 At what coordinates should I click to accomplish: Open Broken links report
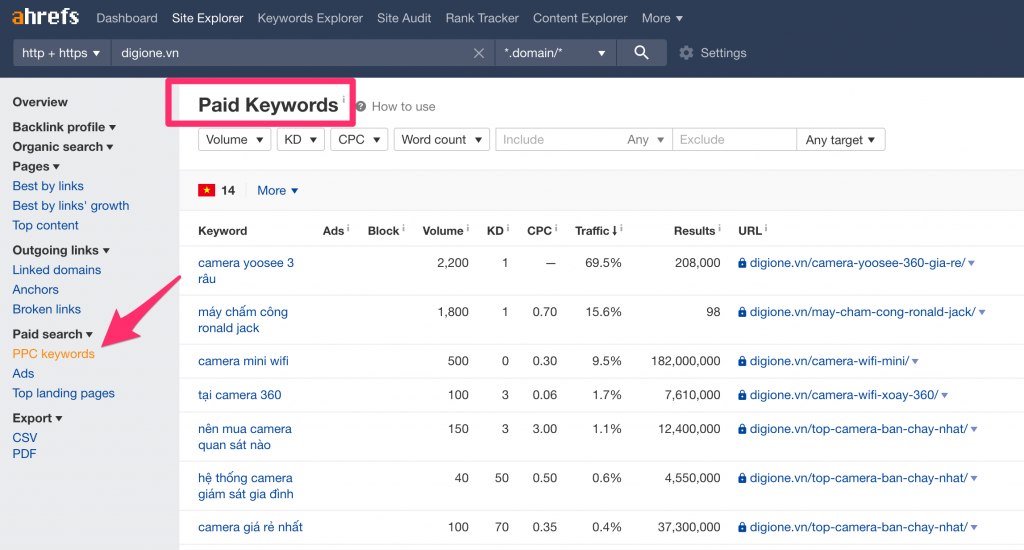click(46, 309)
